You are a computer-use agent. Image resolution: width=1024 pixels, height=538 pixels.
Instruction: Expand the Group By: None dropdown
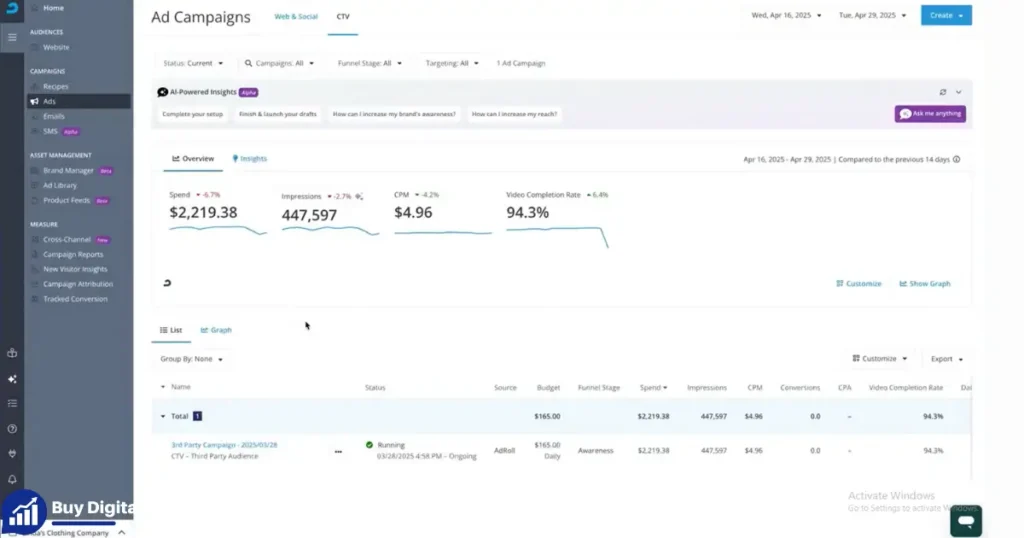[x=191, y=359]
